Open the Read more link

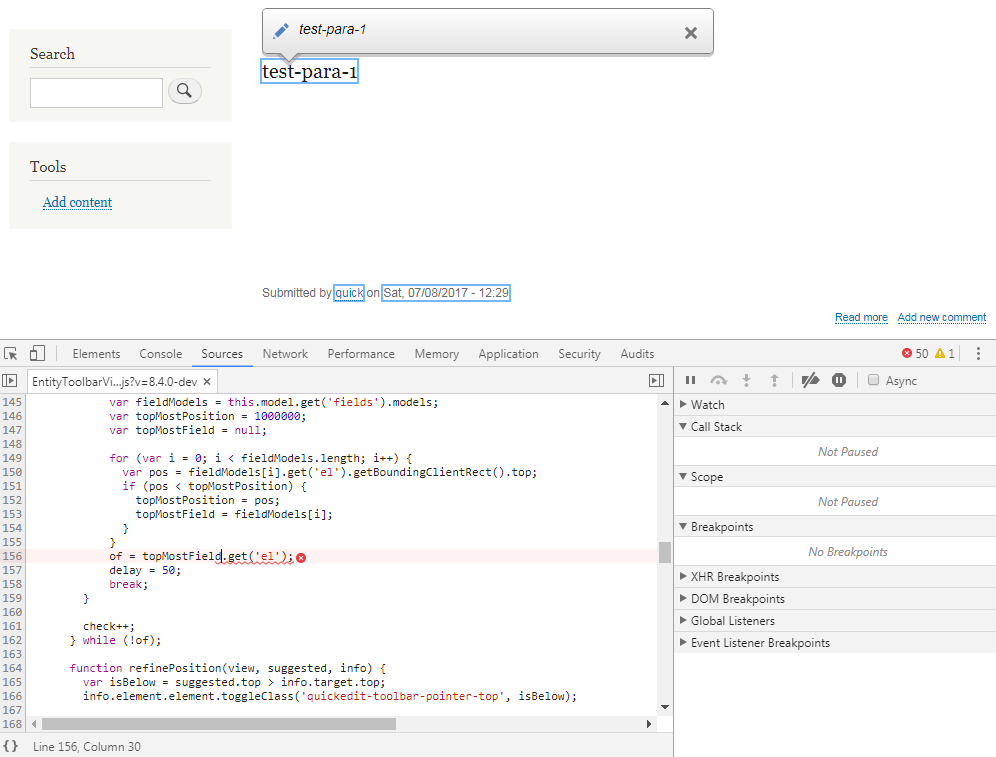click(x=861, y=318)
